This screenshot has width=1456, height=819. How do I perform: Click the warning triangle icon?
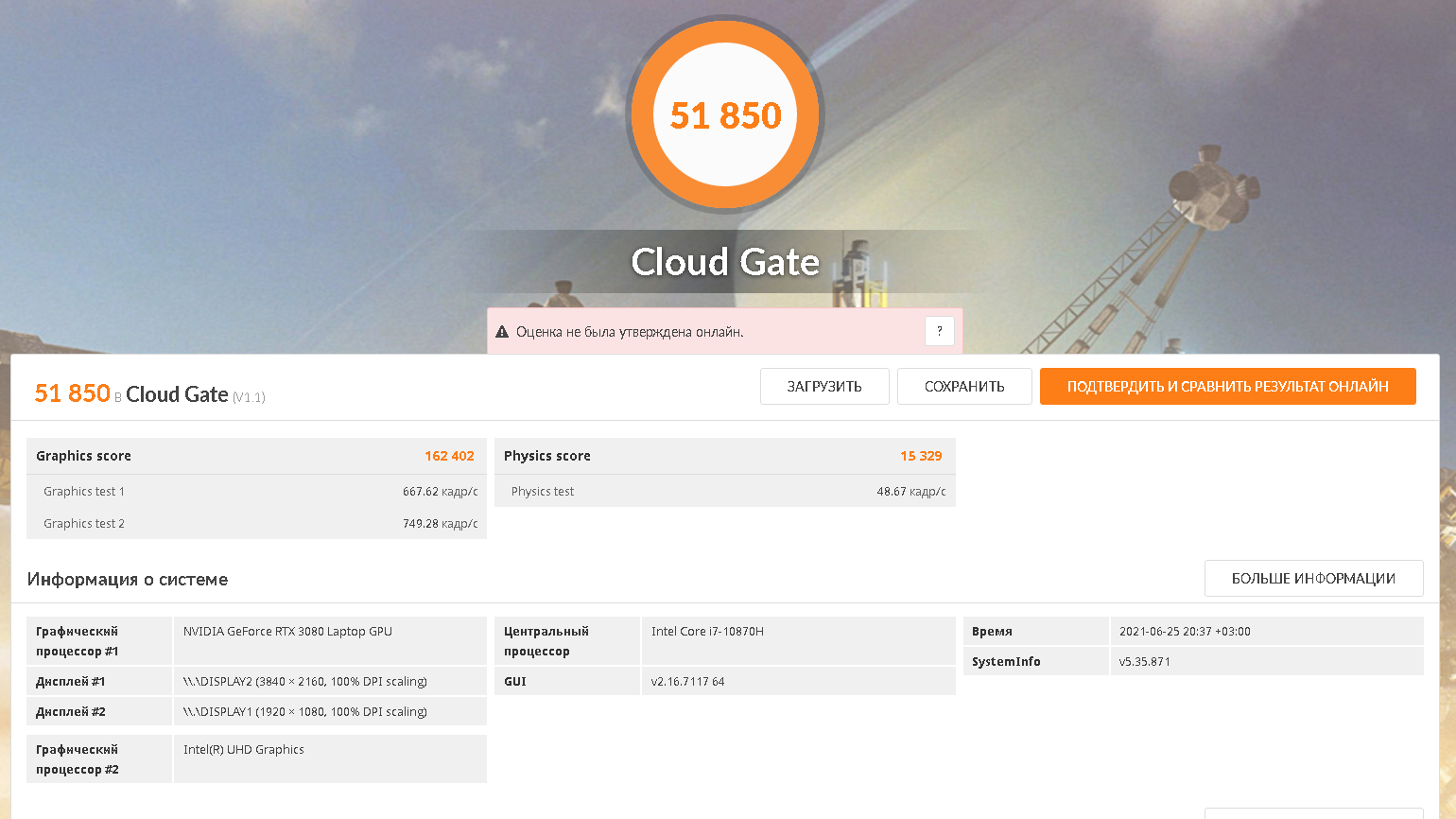coord(502,332)
